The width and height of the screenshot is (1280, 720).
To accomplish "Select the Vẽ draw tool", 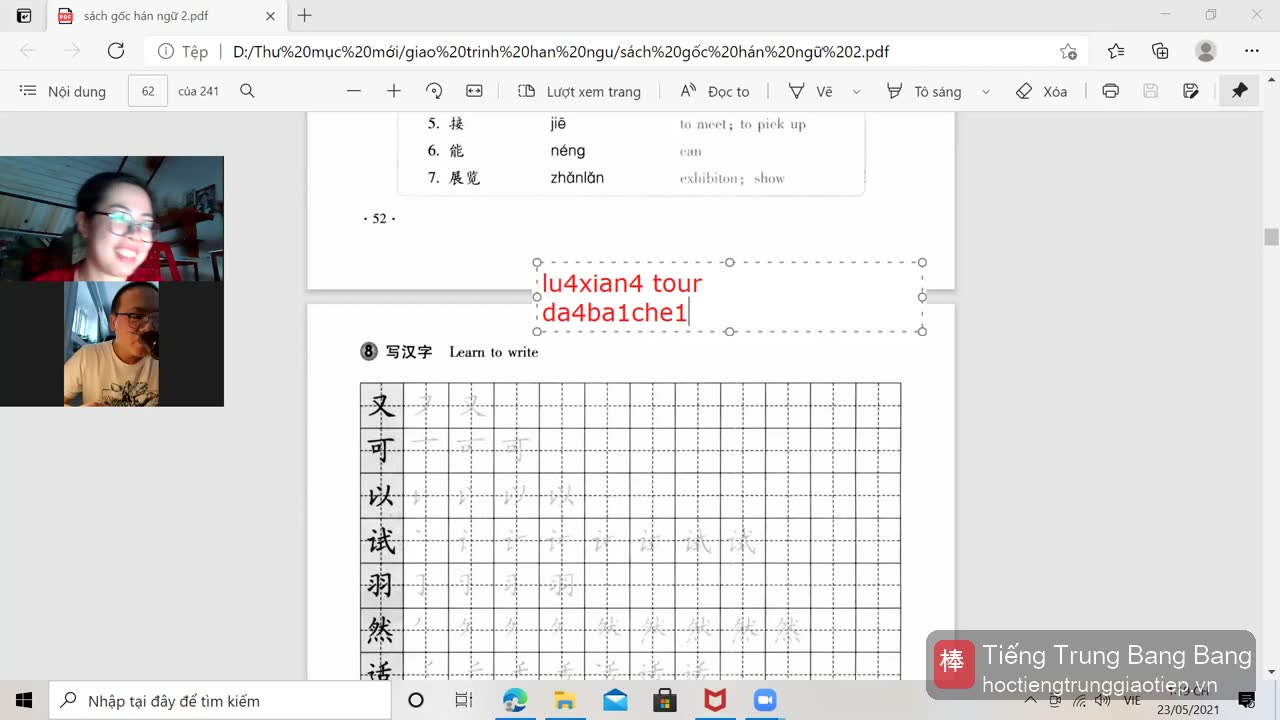I will 810,91.
